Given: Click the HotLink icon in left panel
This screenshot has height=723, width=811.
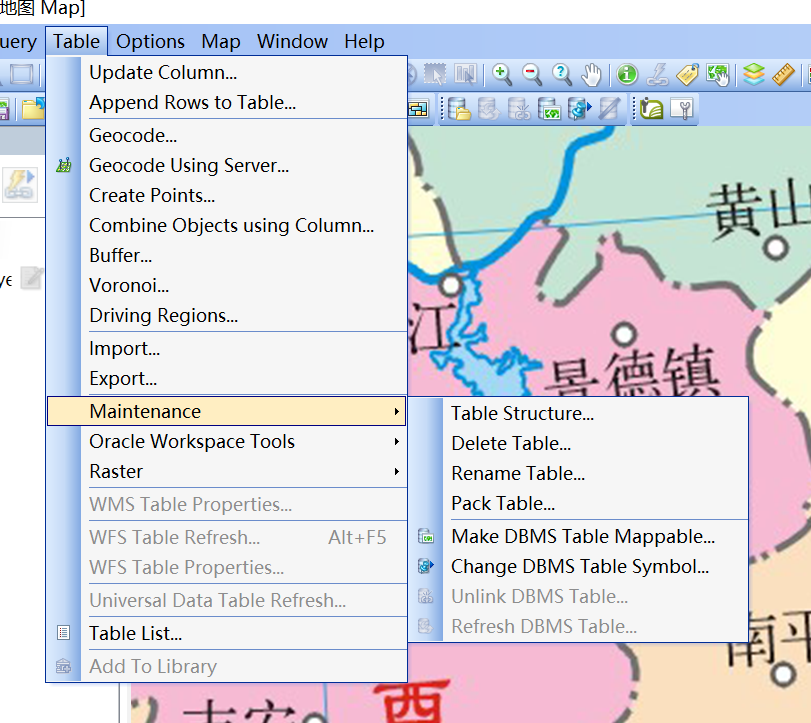Looking at the screenshot, I should pyautogui.click(x=20, y=185).
